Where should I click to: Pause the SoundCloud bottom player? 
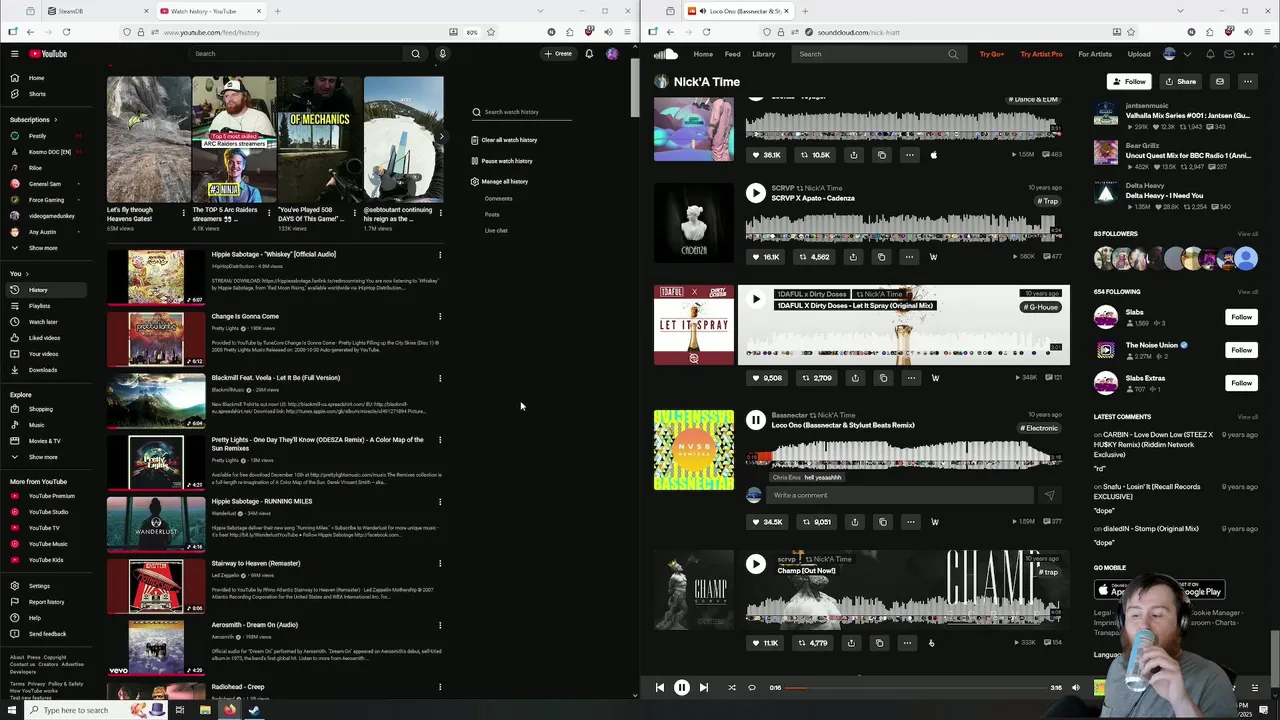pos(682,688)
